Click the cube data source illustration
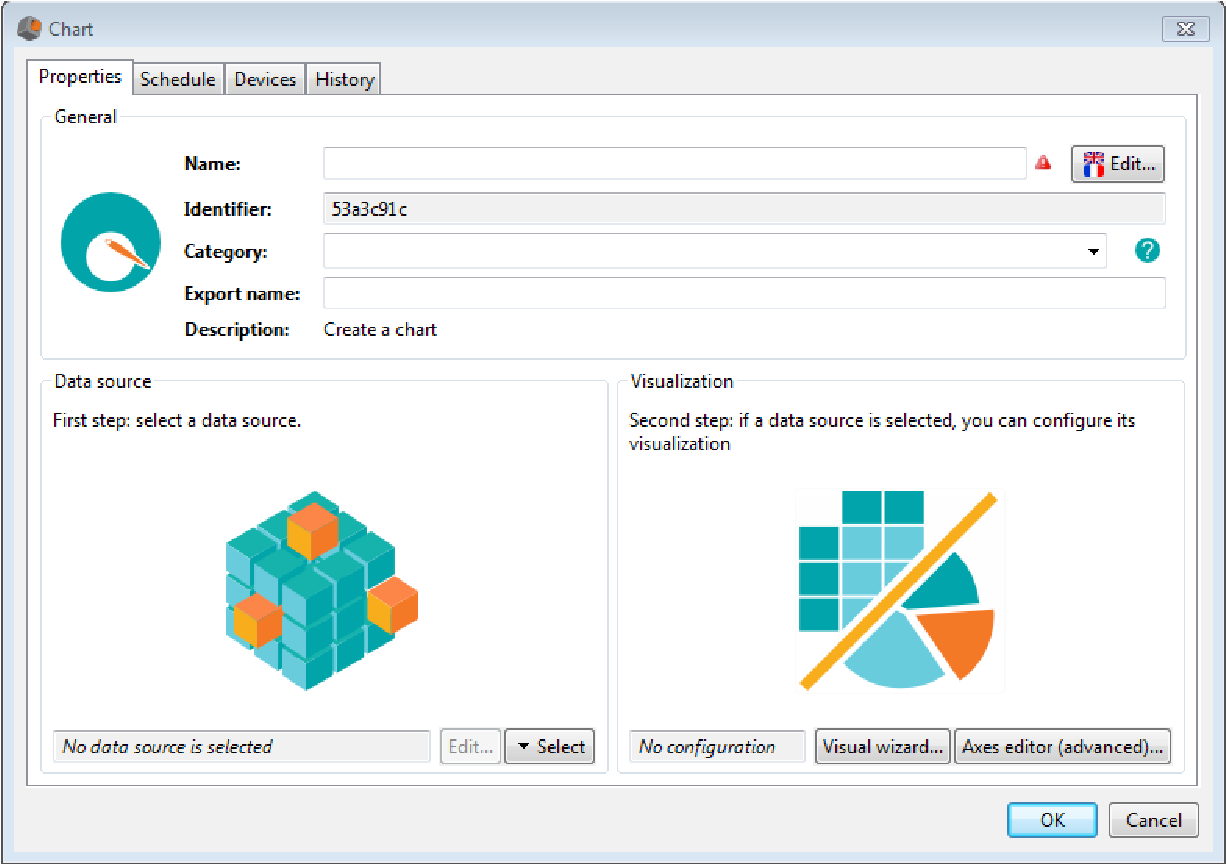 pyautogui.click(x=322, y=590)
